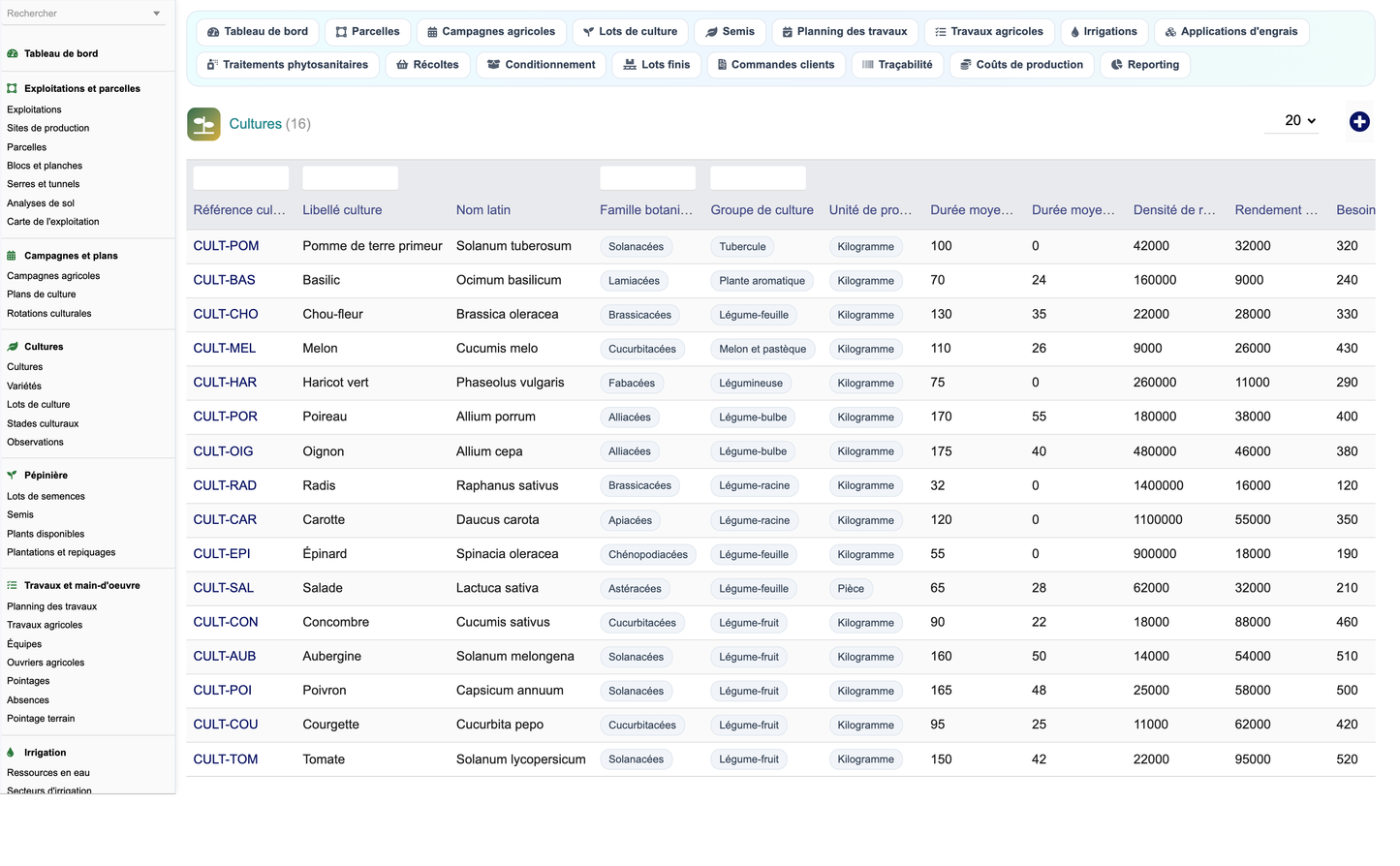
Task: Open the Rechercher dropdown arrow
Action: point(157,14)
